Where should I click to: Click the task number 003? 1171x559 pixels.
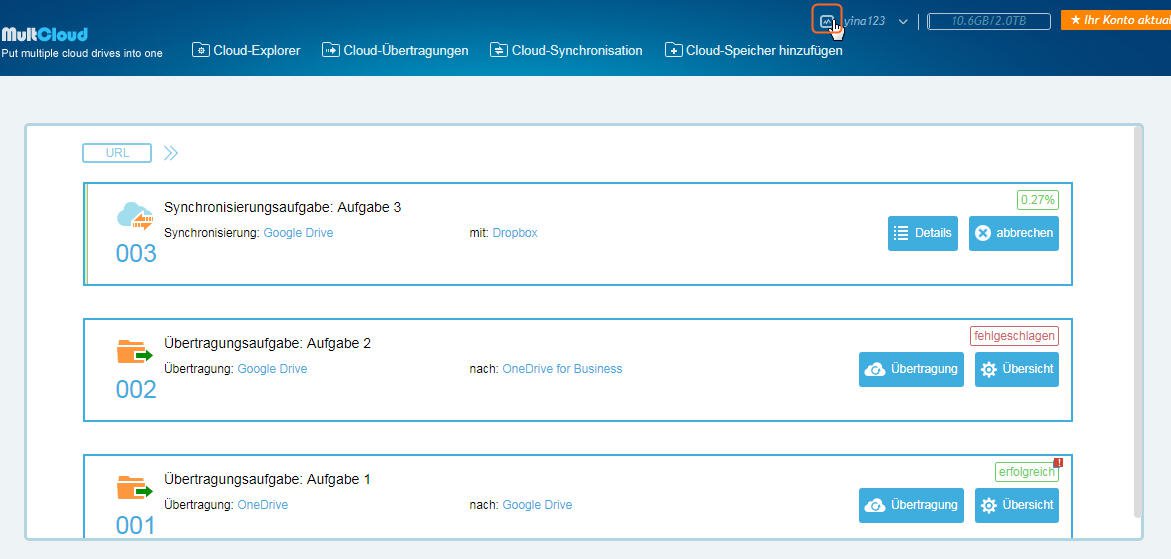pyautogui.click(x=136, y=254)
